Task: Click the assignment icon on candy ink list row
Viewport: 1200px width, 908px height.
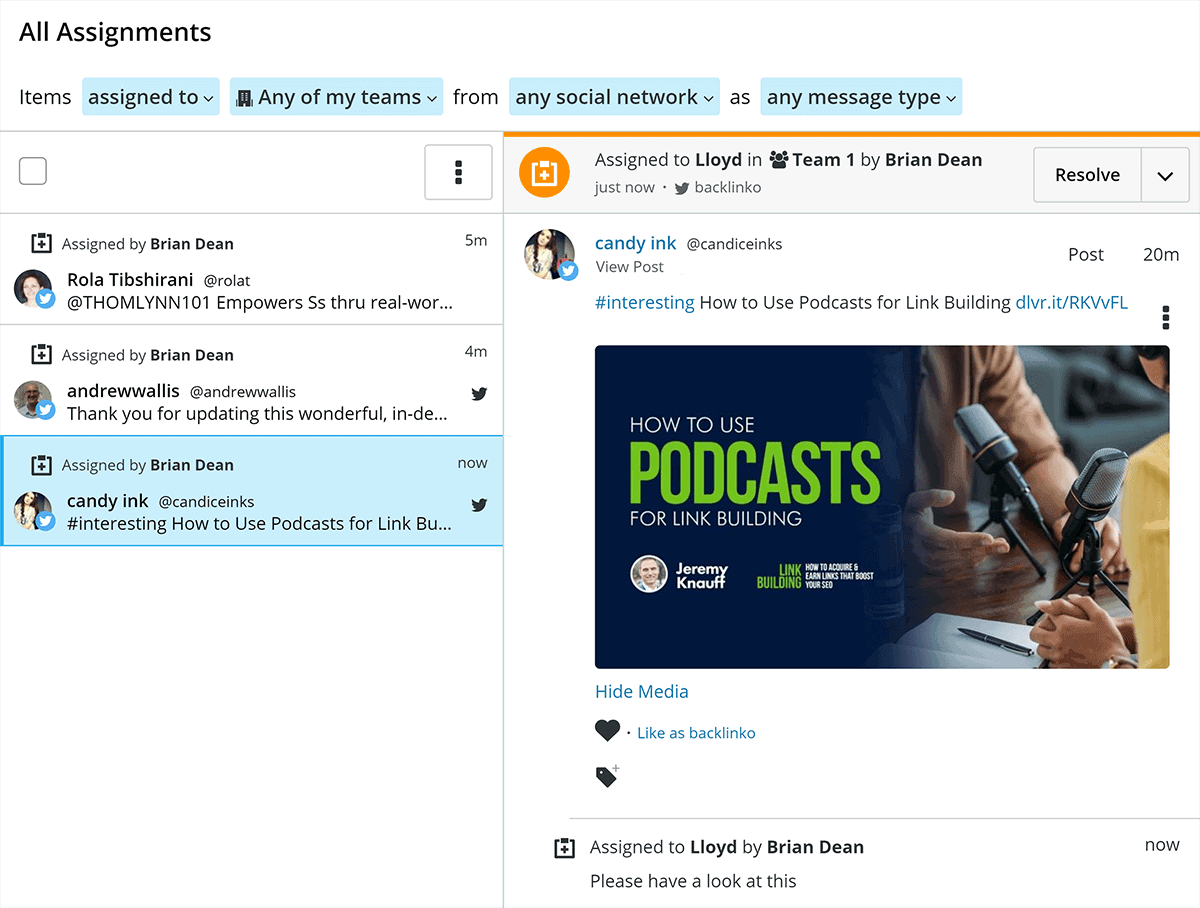Action: coord(41,464)
